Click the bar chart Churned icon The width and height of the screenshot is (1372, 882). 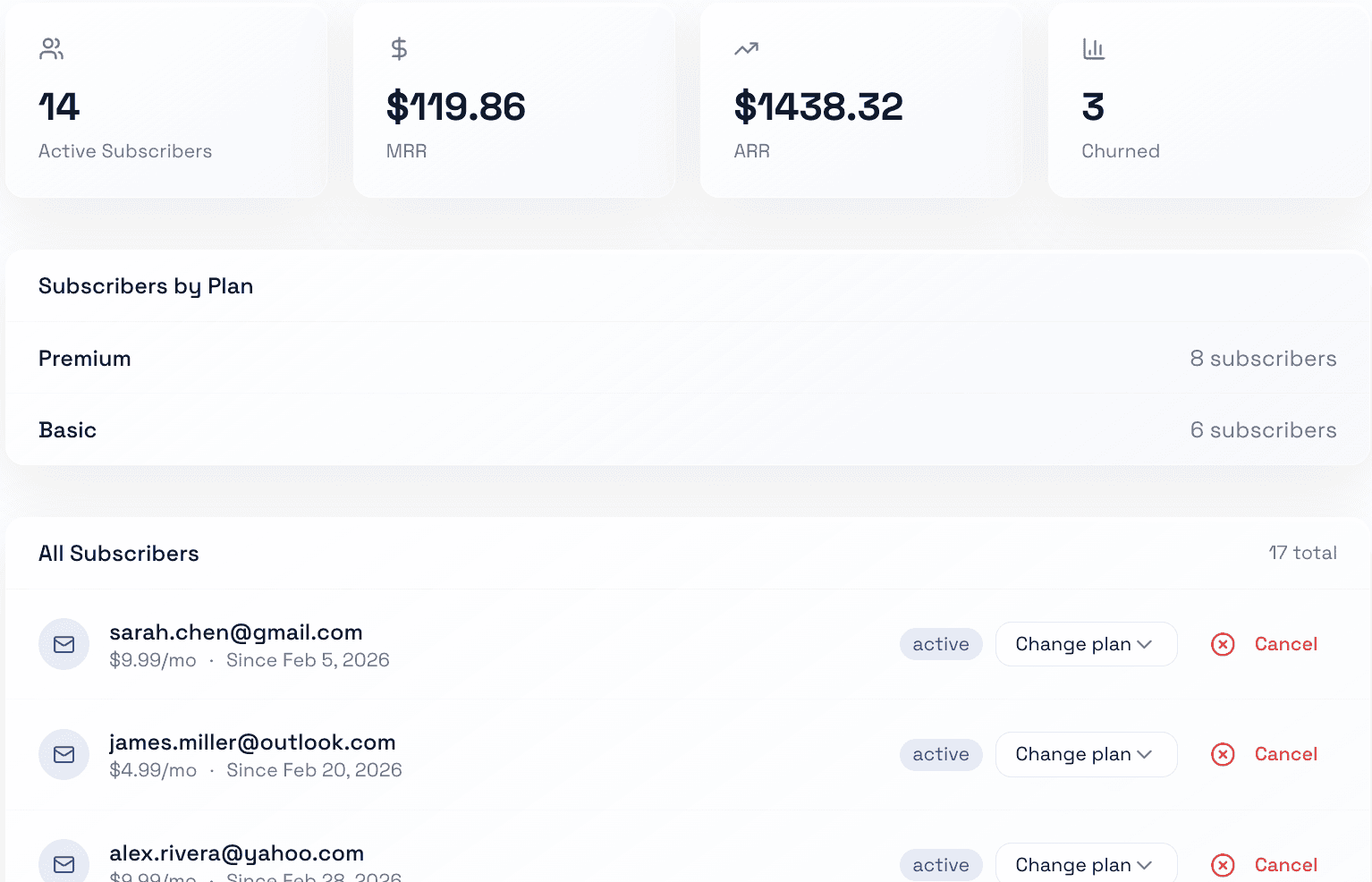1094,49
